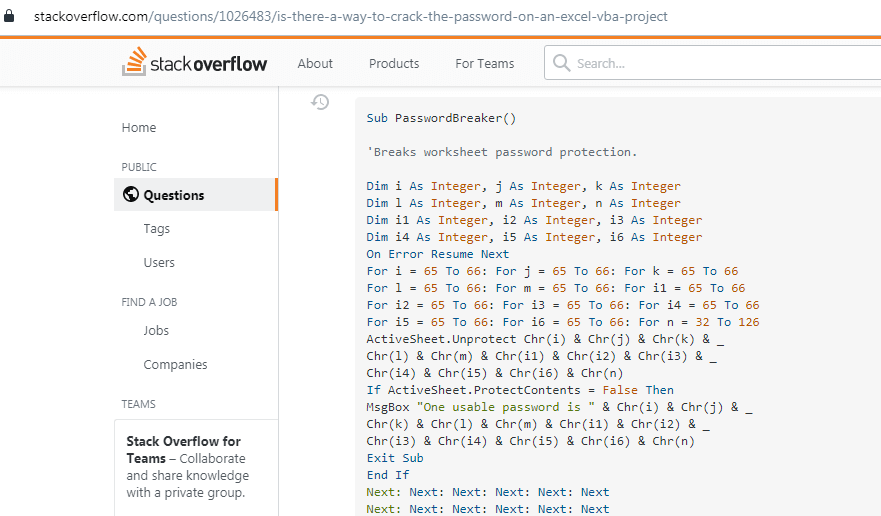881x516 pixels.
Task: Open Tags in the sidebar
Action: (x=156, y=229)
